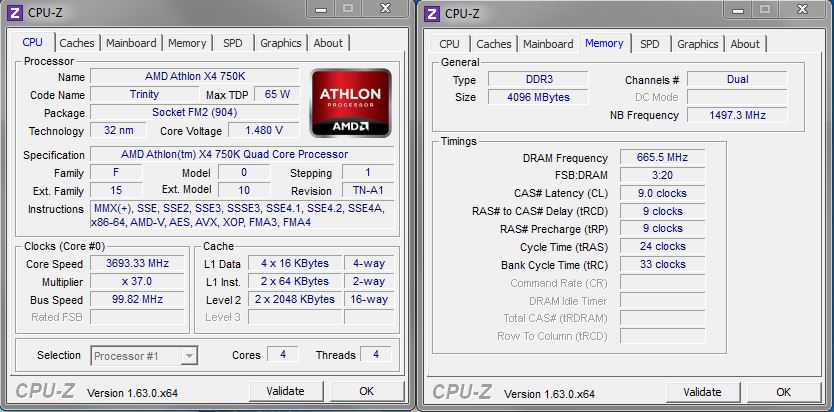This screenshot has width=834, height=412.
Task: Open SPD tab in right CPU-Z window
Action: (649, 44)
